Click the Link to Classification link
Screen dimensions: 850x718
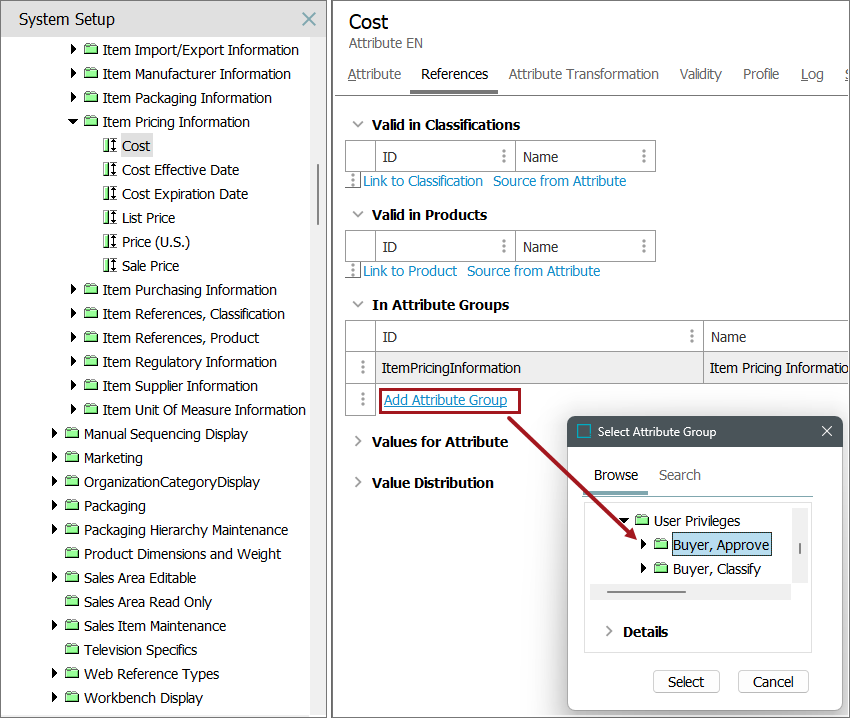tap(422, 181)
